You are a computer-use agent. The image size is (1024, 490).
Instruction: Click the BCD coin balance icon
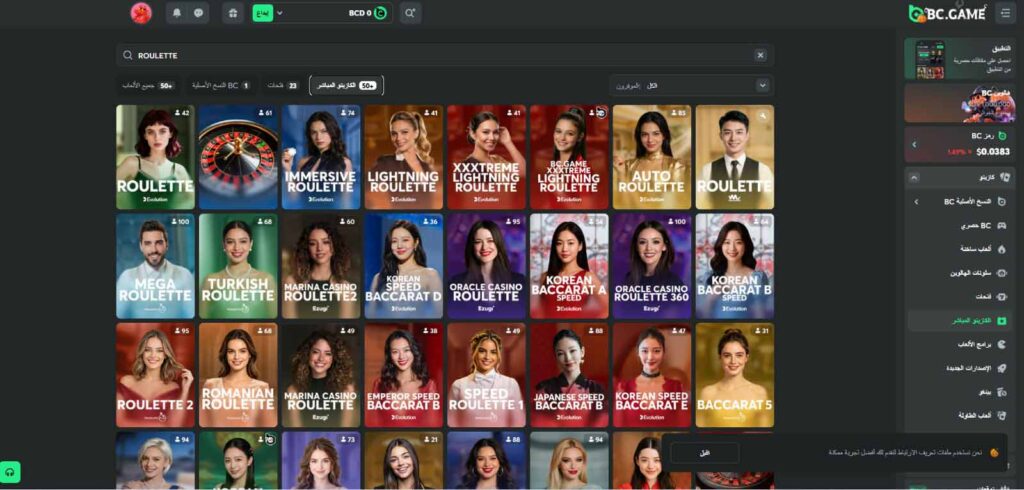[380, 12]
